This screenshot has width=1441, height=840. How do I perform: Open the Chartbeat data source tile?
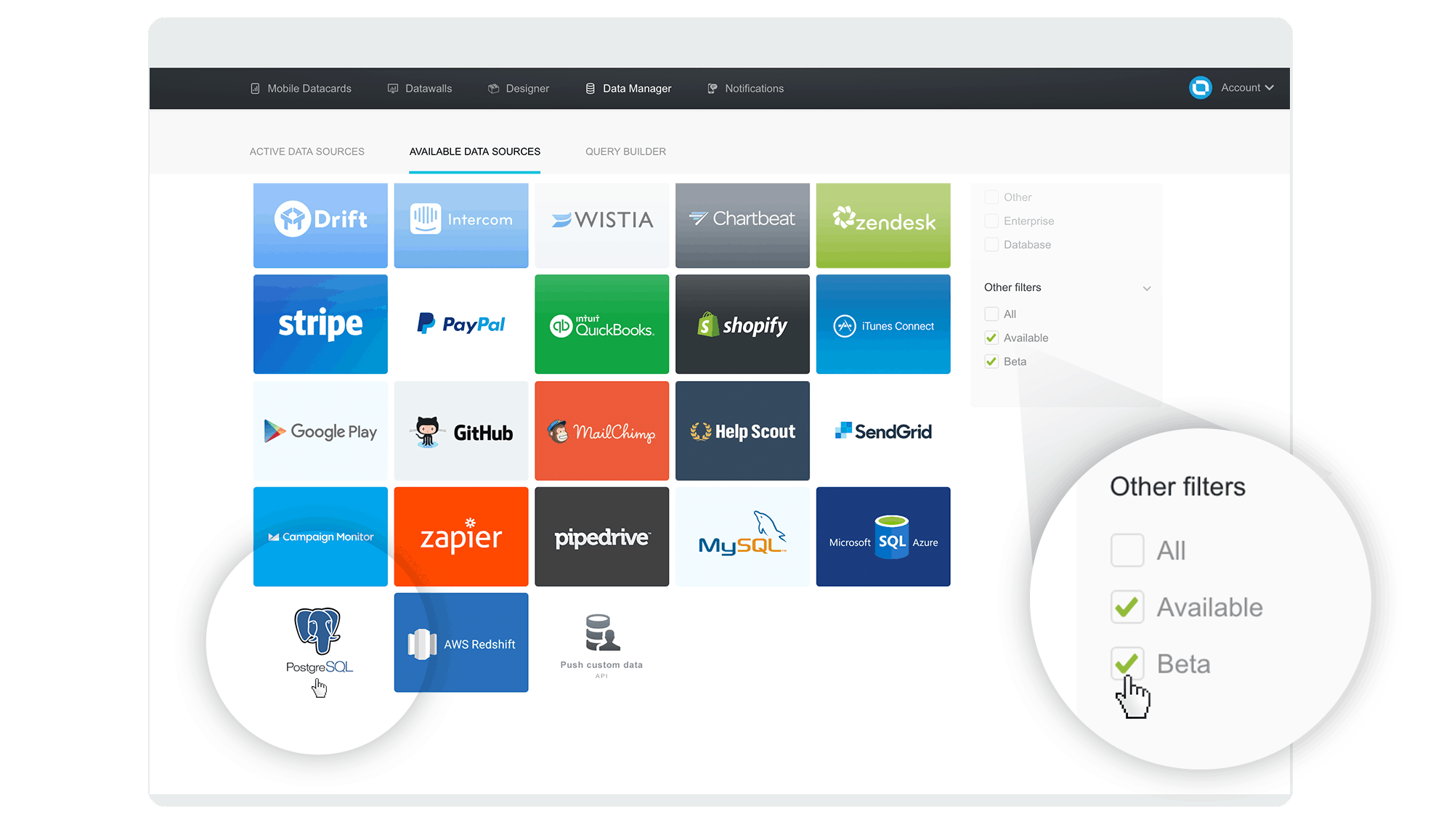[x=742, y=225]
